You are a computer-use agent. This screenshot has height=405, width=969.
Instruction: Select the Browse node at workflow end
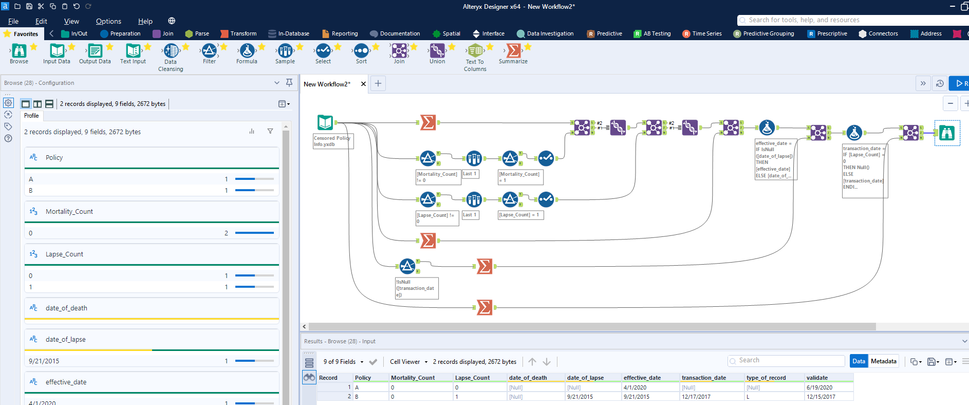pos(947,132)
